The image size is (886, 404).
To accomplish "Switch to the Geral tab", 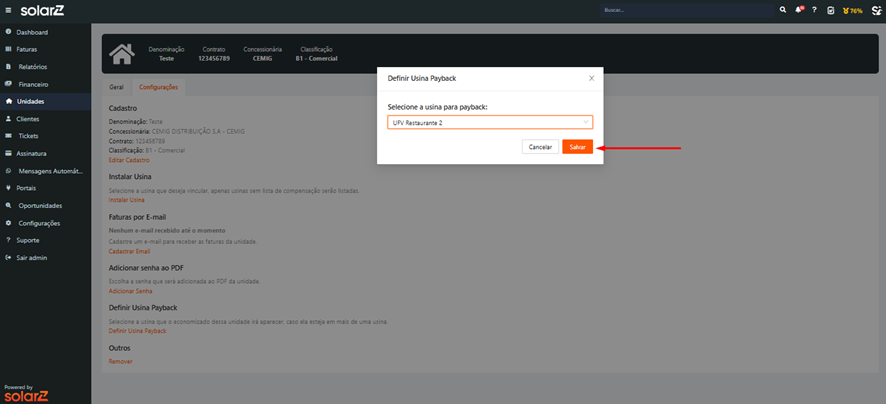I will pyautogui.click(x=116, y=88).
